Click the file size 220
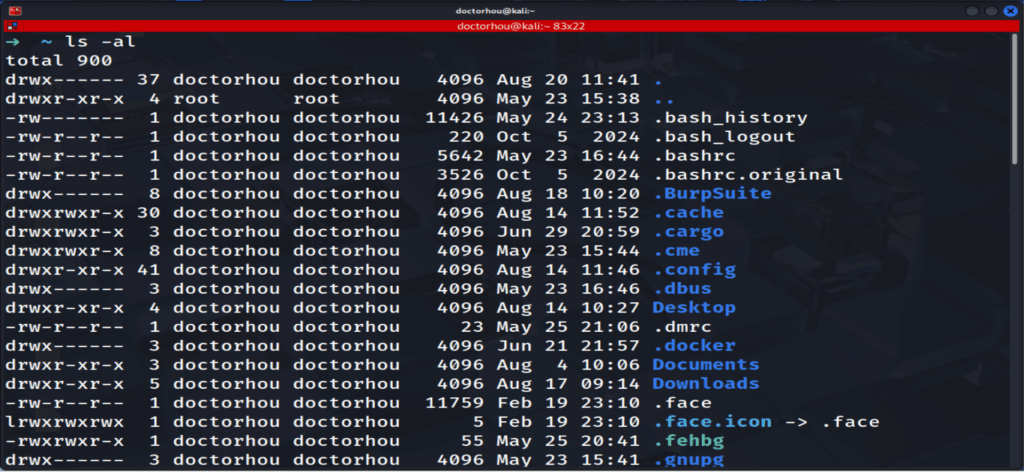This screenshot has width=1024, height=472. (466, 137)
